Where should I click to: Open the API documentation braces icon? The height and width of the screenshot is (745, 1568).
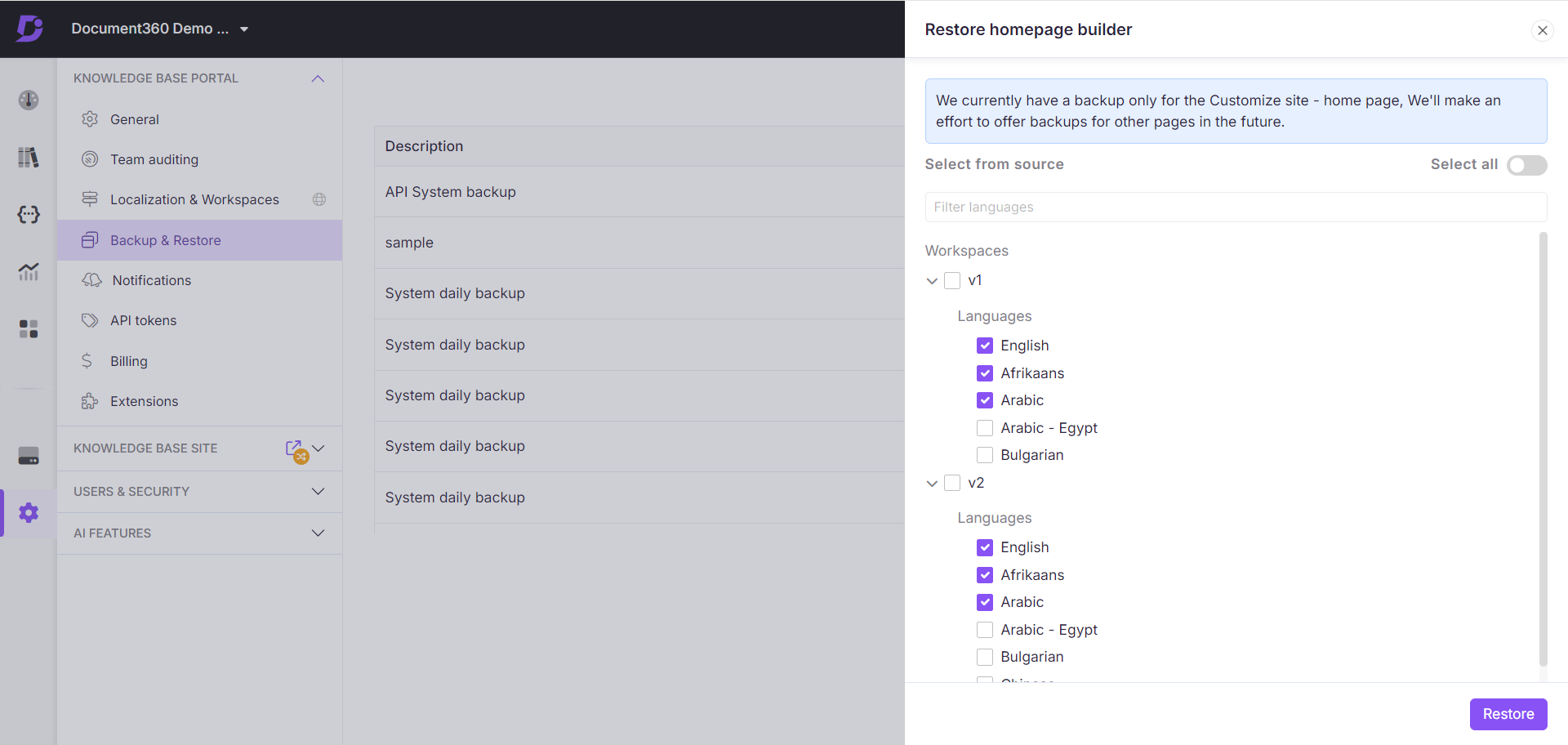[x=29, y=214]
